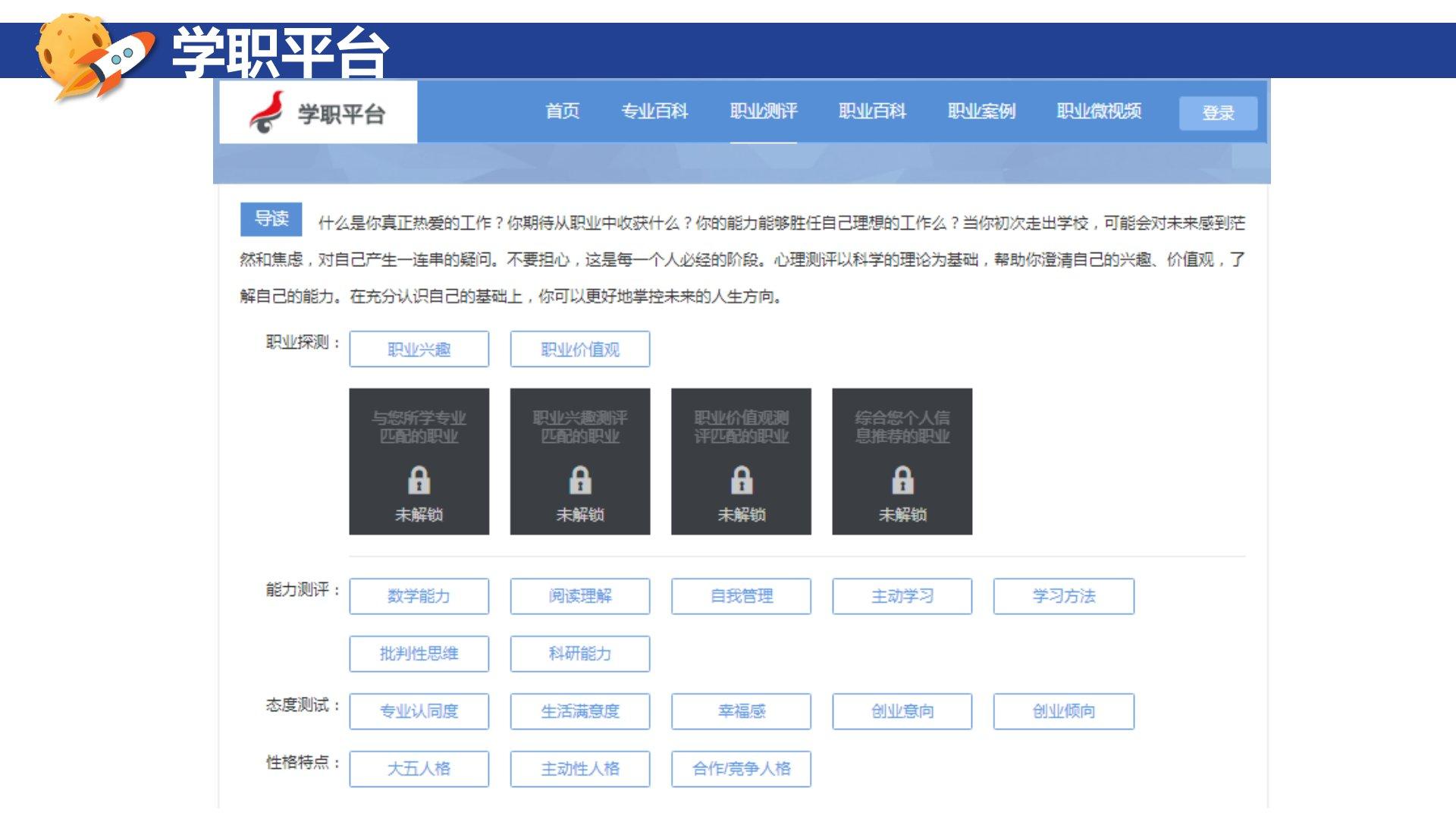Click the 学职平台 red bird logo
The width and height of the screenshot is (1456, 819).
[x=267, y=112]
